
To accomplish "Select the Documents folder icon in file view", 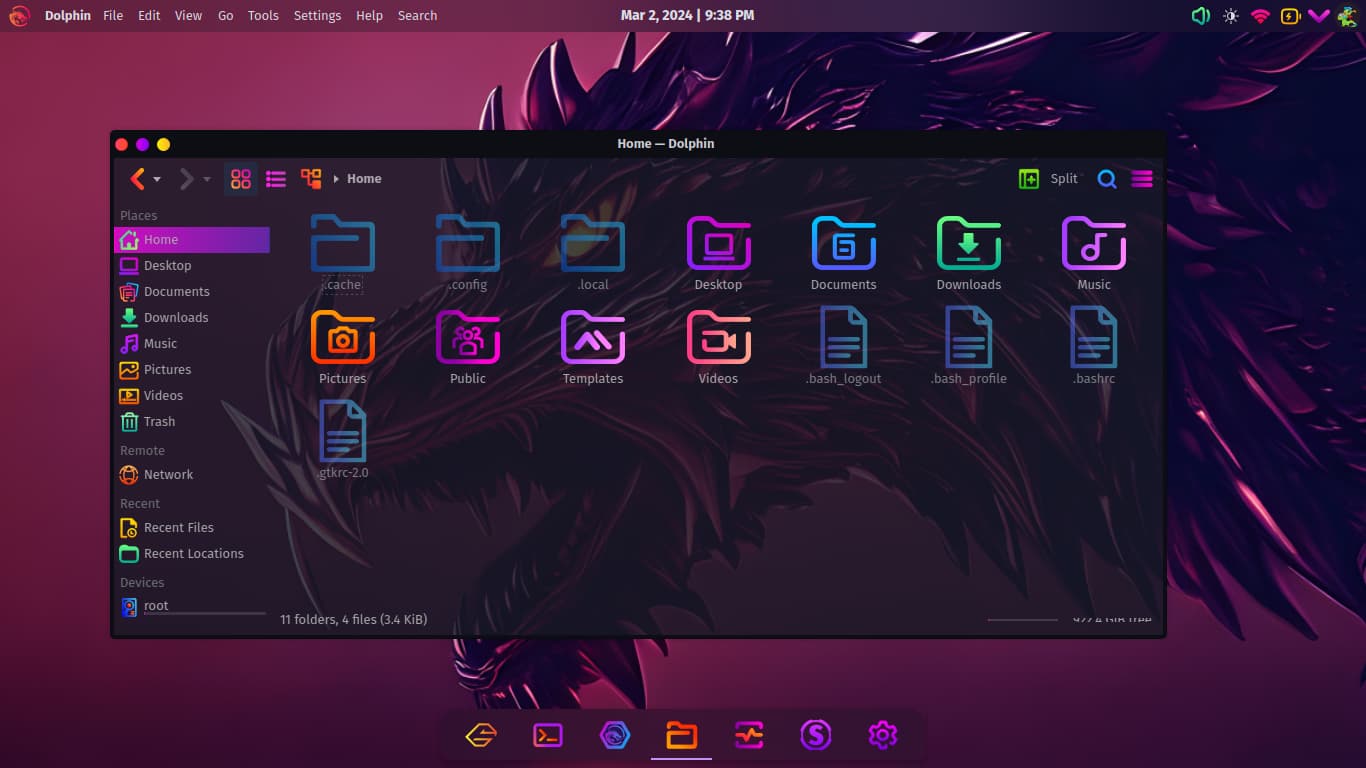I will (x=844, y=243).
